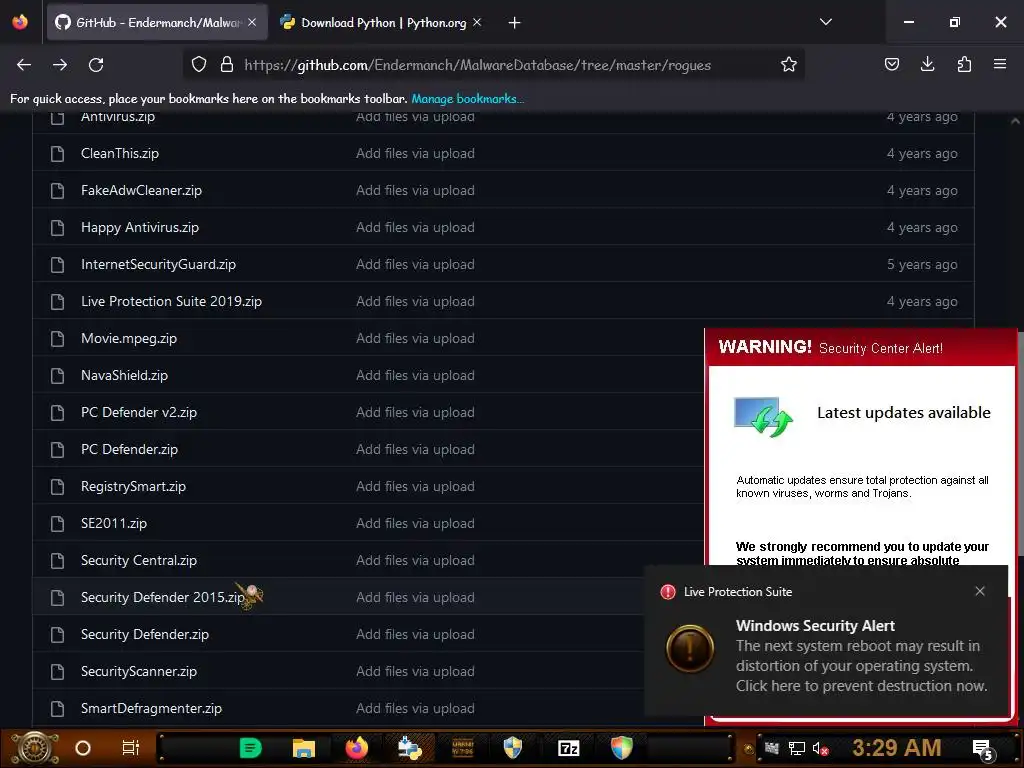Click the Windows Security Alert message text

(x=861, y=665)
